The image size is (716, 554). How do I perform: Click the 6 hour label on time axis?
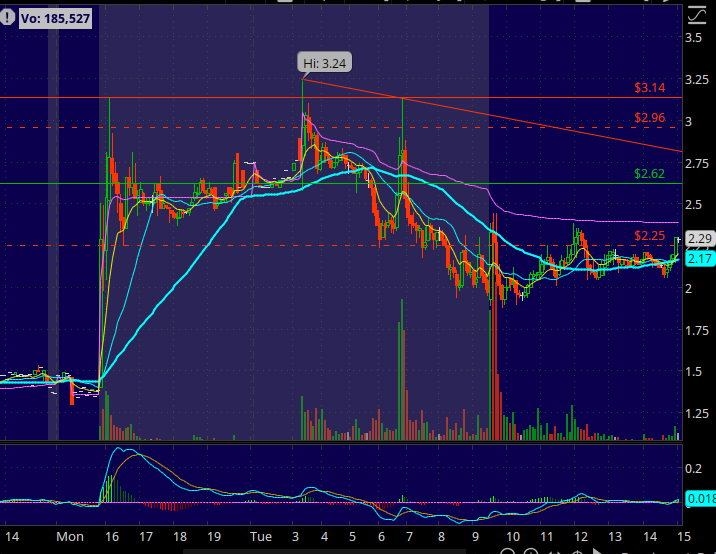[x=381, y=537]
